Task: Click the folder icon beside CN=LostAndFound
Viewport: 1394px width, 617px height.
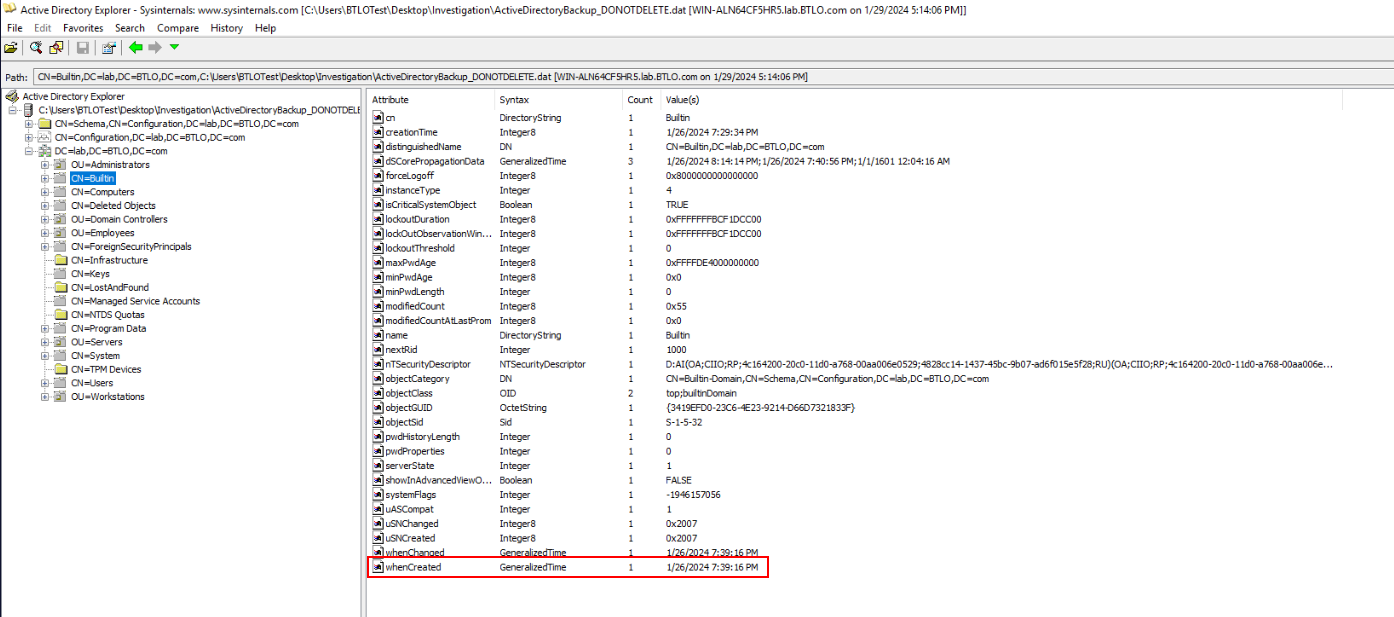Action: (x=61, y=287)
